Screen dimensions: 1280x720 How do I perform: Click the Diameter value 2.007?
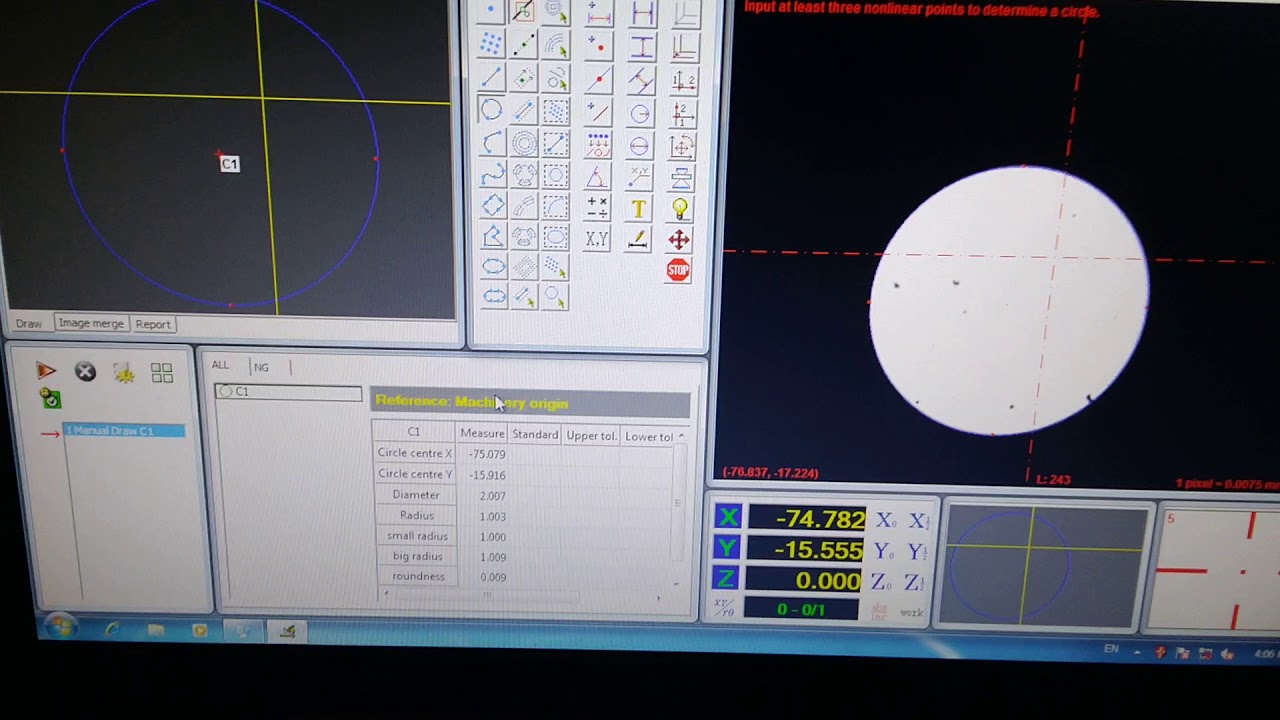(492, 496)
